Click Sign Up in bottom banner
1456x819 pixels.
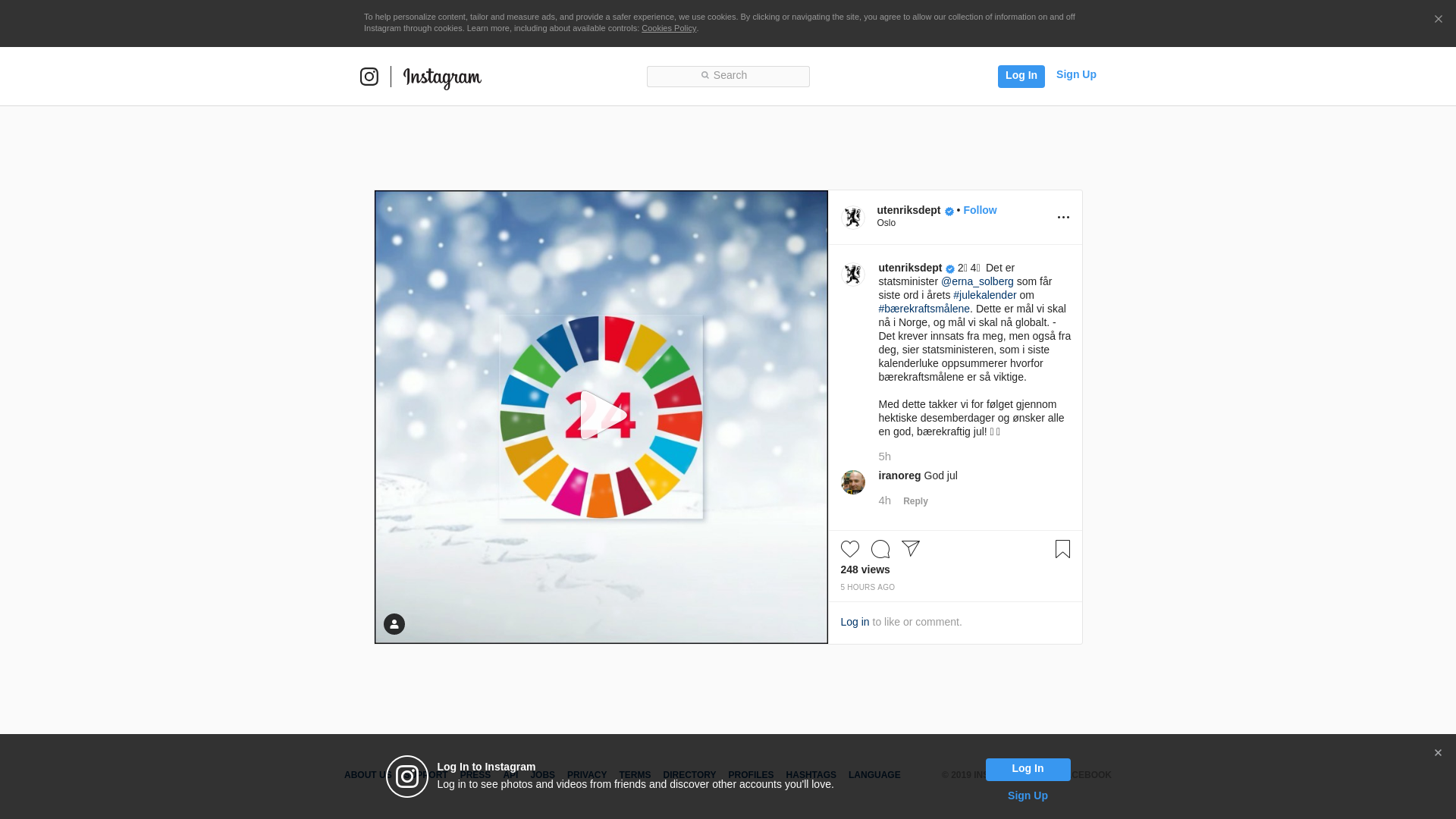point(1028,795)
